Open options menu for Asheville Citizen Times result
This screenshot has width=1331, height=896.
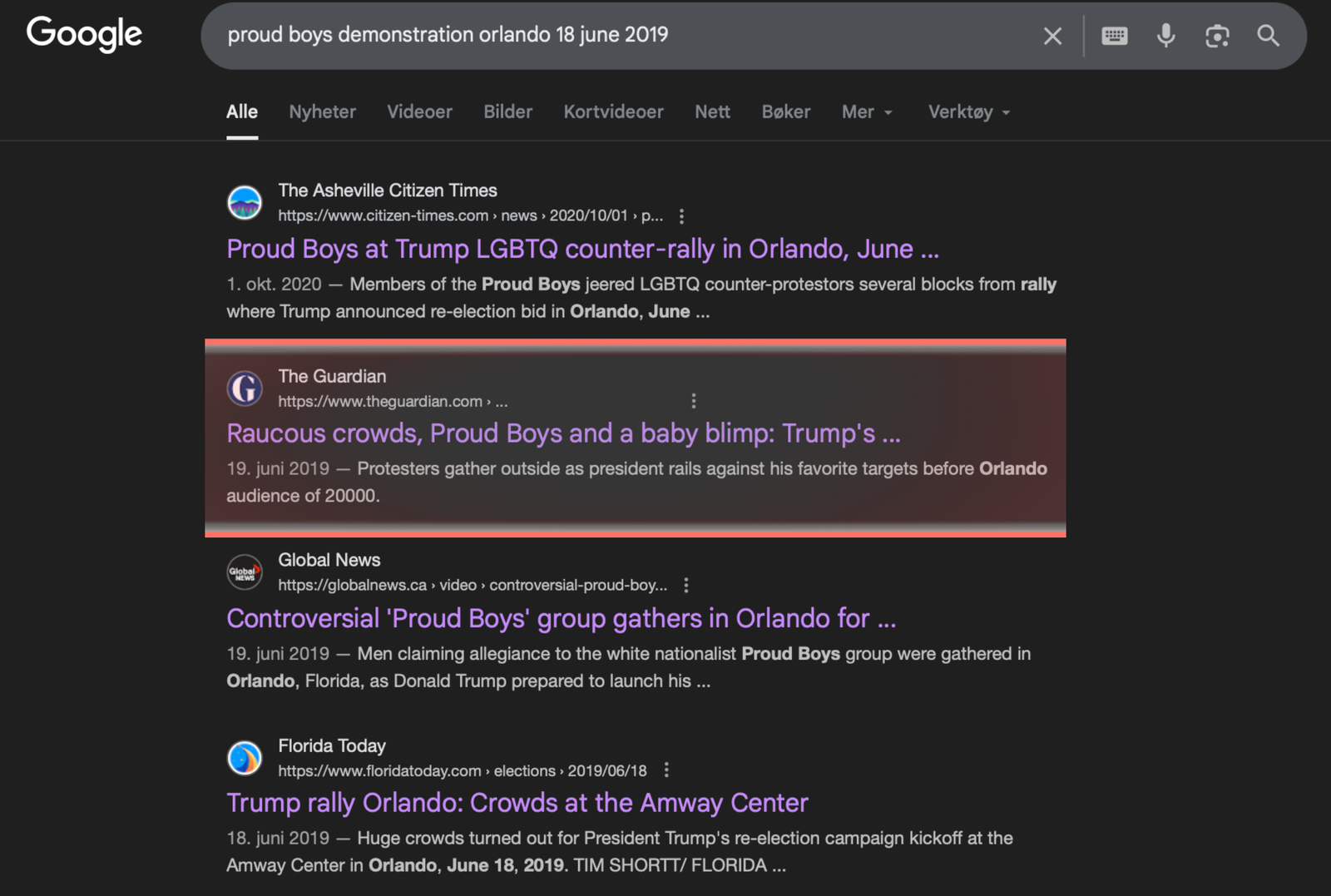[681, 216]
